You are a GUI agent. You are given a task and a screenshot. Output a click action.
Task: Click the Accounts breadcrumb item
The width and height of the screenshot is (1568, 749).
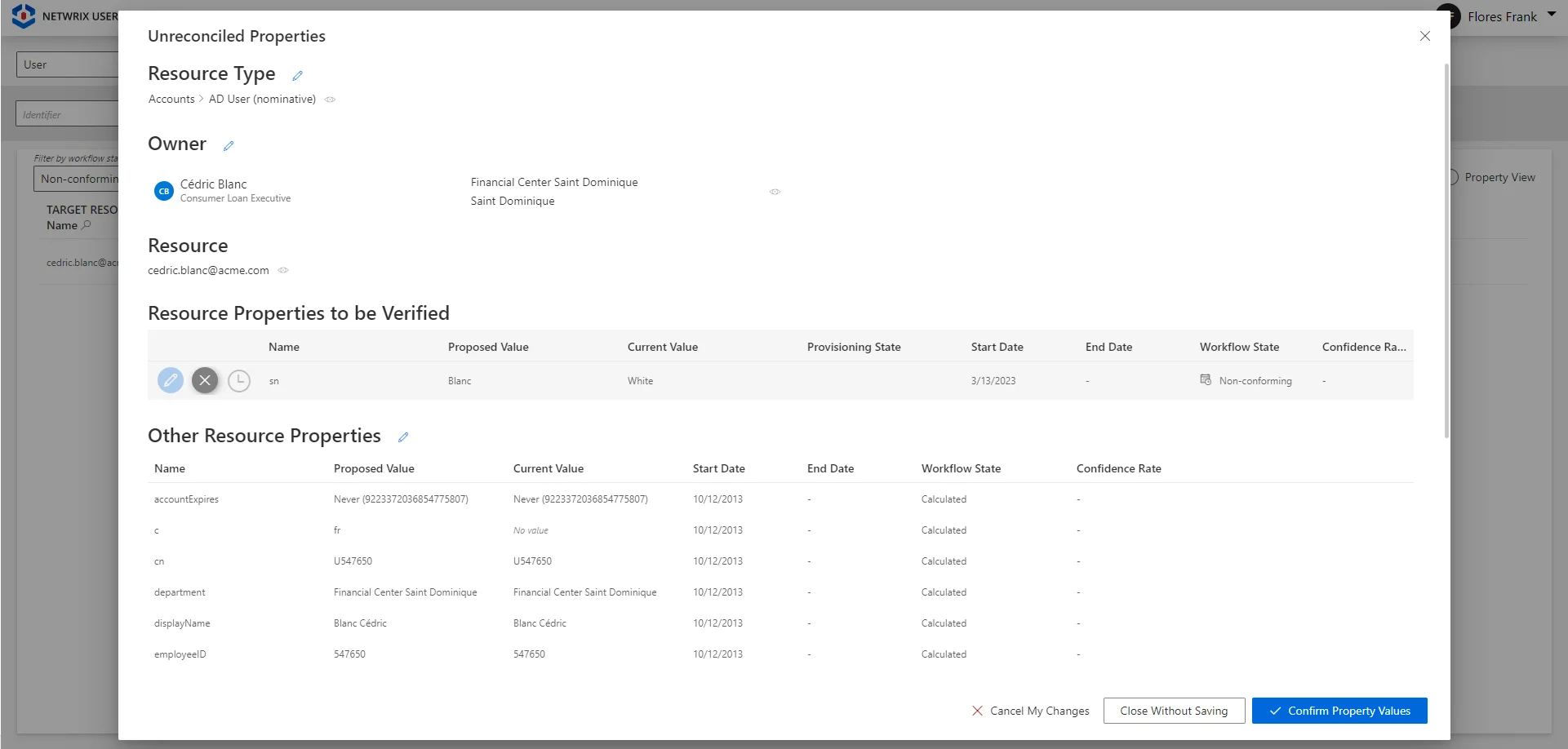(171, 99)
